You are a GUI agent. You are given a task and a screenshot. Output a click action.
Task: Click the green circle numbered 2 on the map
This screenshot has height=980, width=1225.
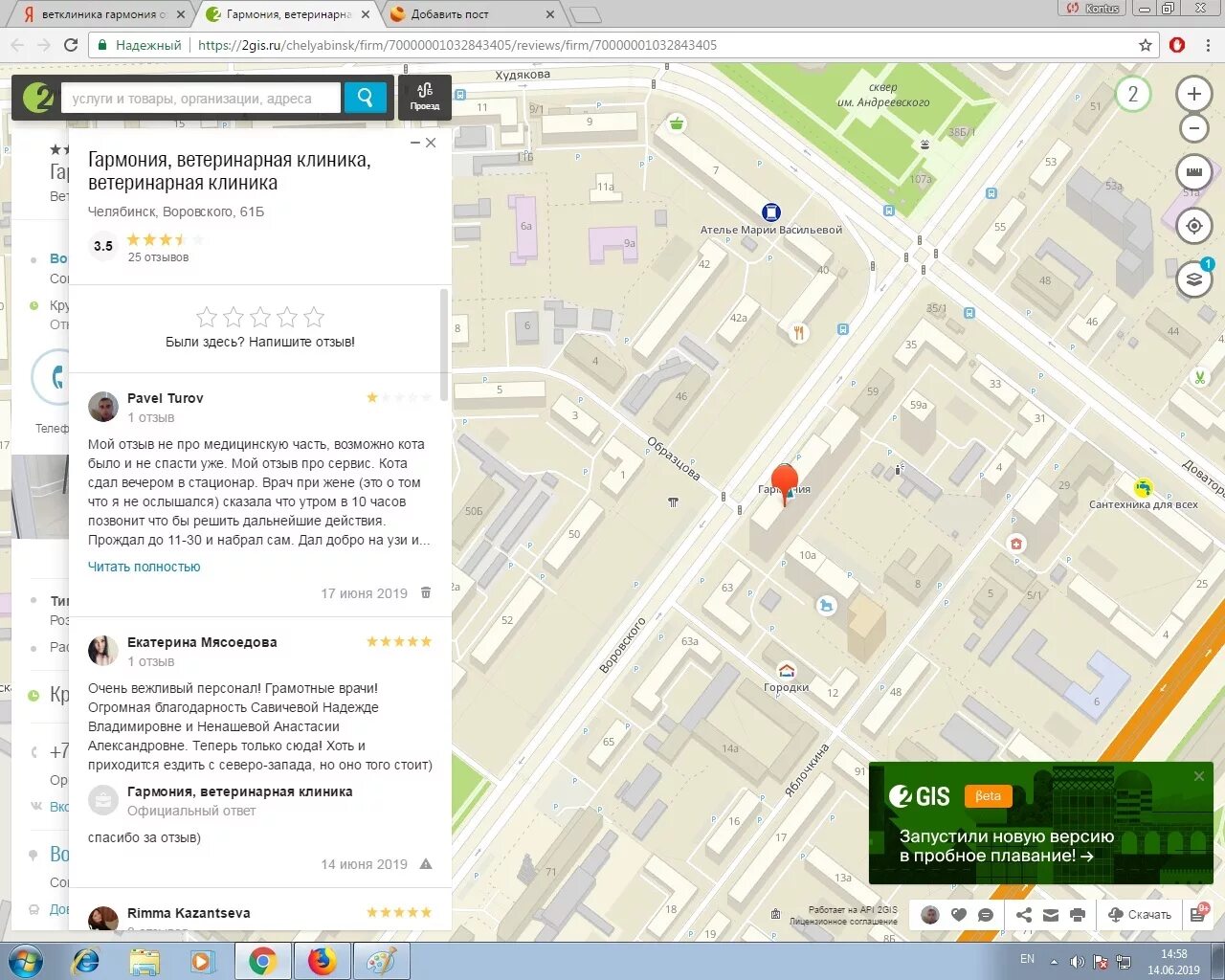click(x=1132, y=94)
